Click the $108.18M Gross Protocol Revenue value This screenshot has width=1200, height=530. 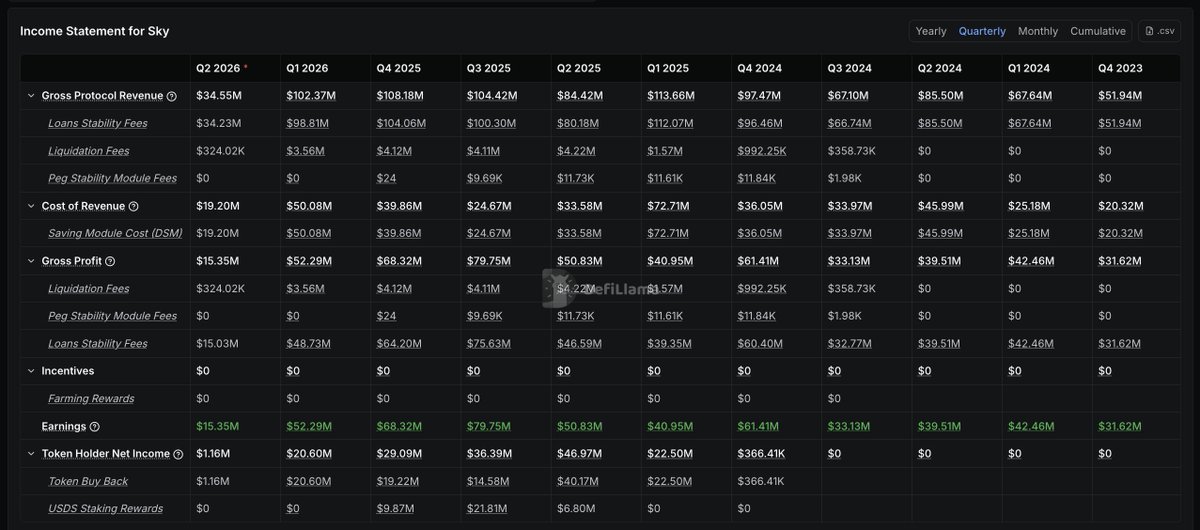coord(400,96)
